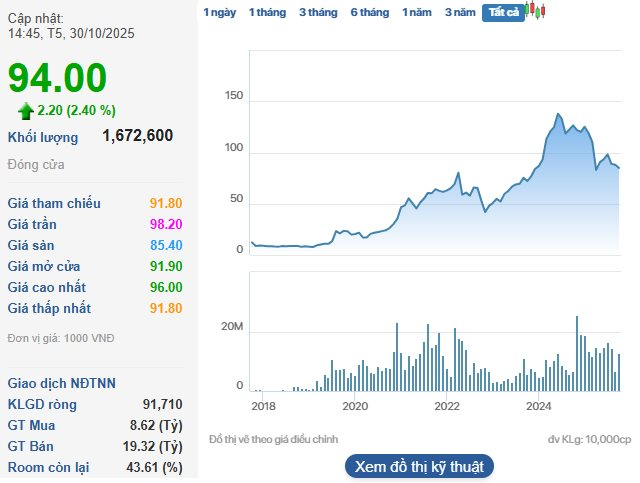The image size is (640, 483).
Task: Click the price chart peak near 2024
Action: pyautogui.click(x=557, y=114)
